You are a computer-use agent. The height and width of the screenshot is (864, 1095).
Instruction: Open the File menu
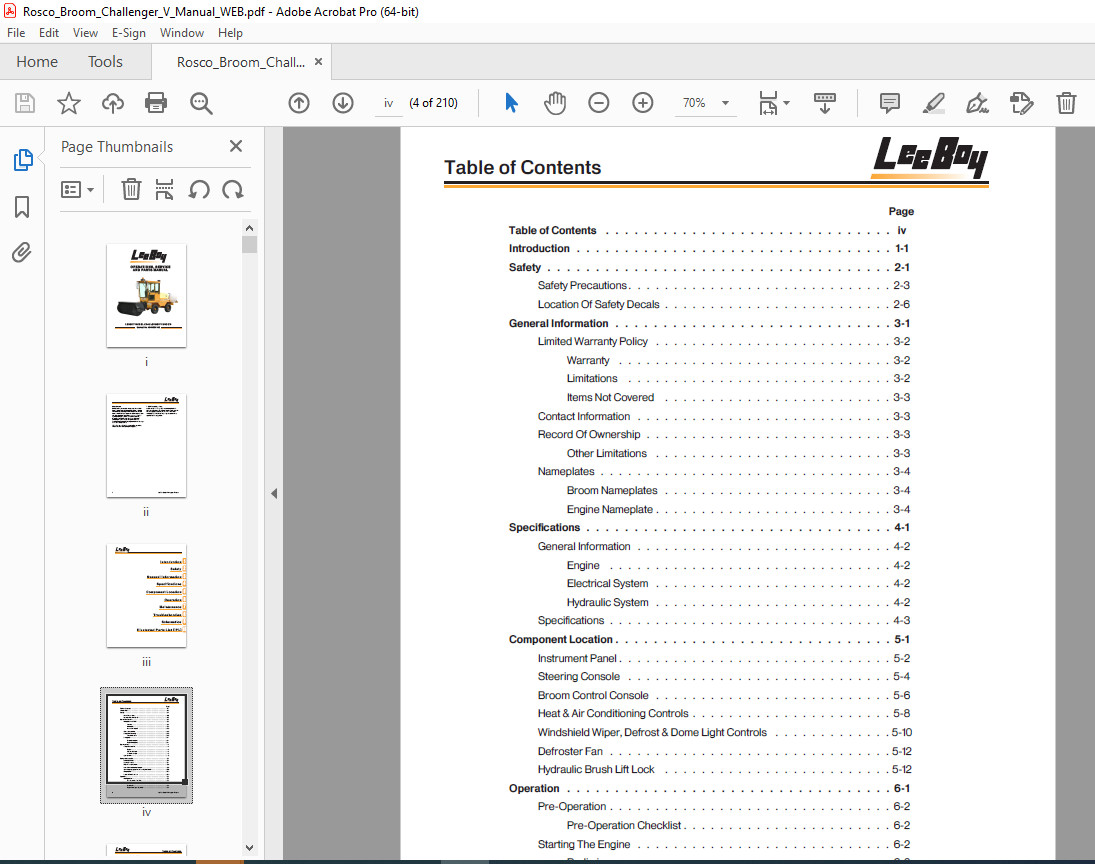16,33
